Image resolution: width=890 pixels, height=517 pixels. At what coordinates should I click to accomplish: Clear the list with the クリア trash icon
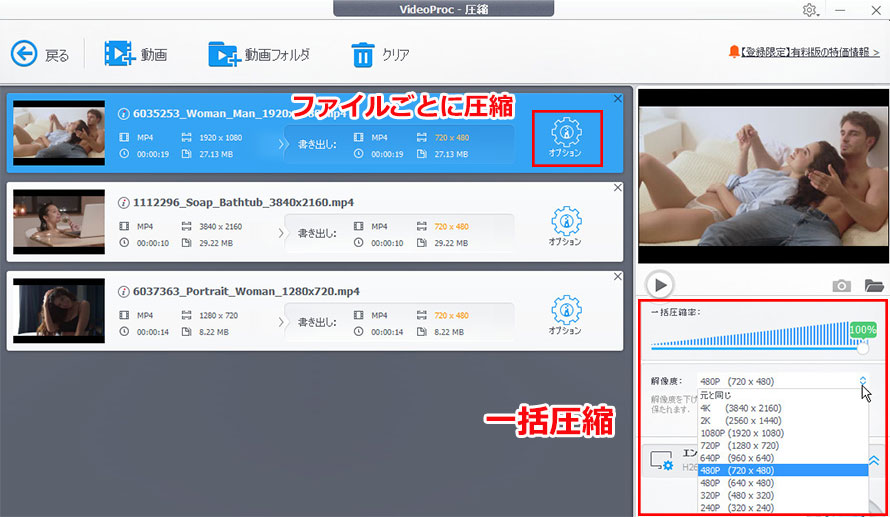(363, 54)
